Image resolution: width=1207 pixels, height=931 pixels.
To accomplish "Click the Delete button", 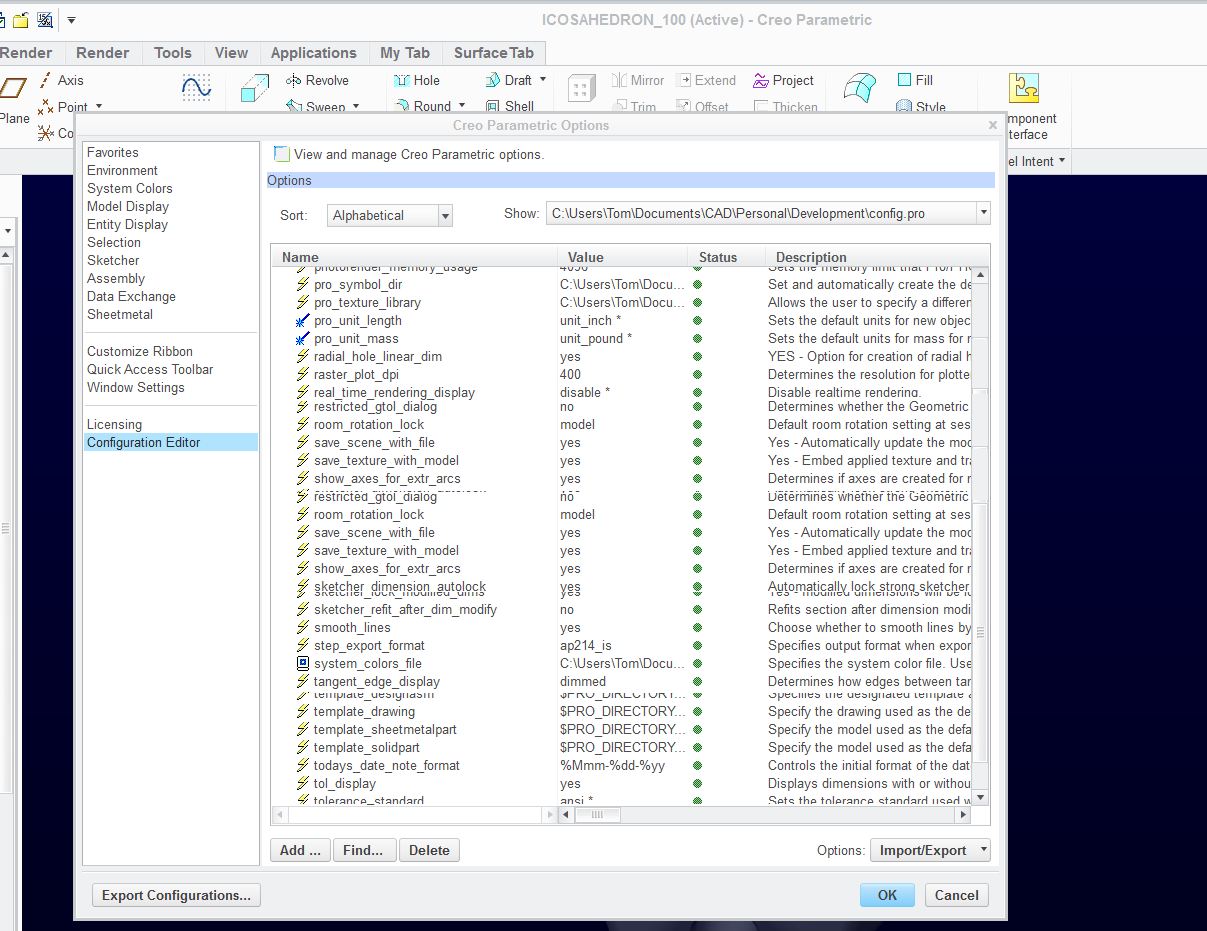I will tap(429, 850).
